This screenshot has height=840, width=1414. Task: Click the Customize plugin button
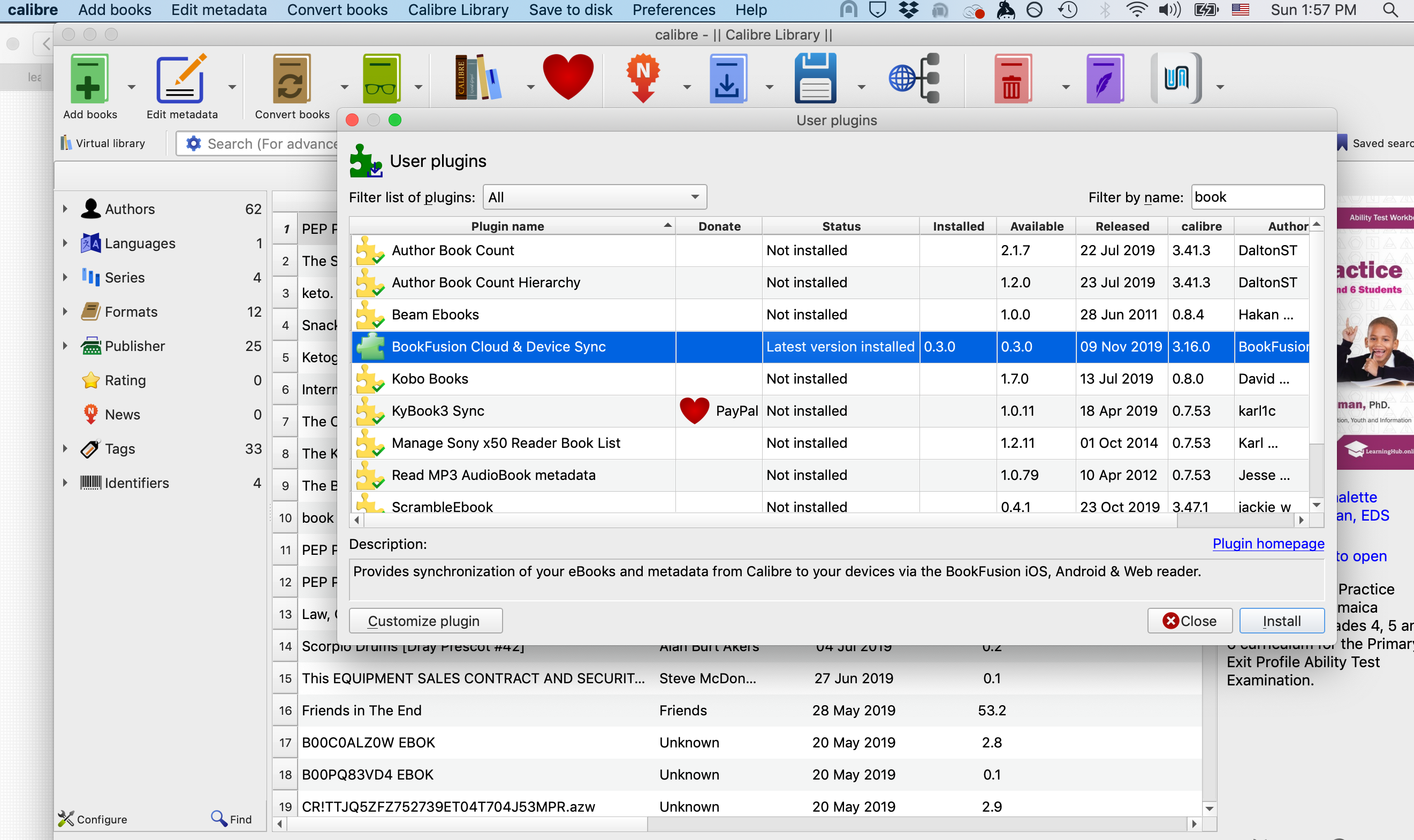[425, 621]
